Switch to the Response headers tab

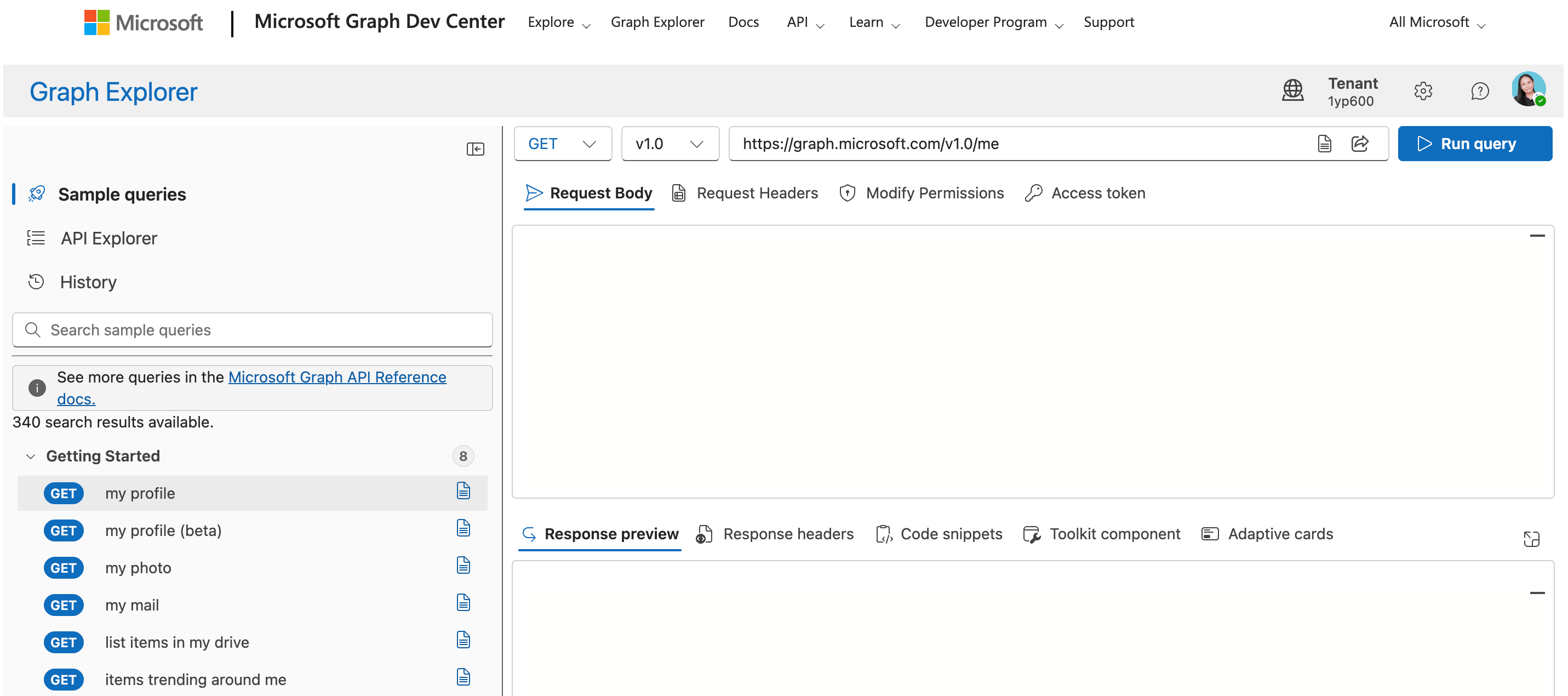coord(775,534)
